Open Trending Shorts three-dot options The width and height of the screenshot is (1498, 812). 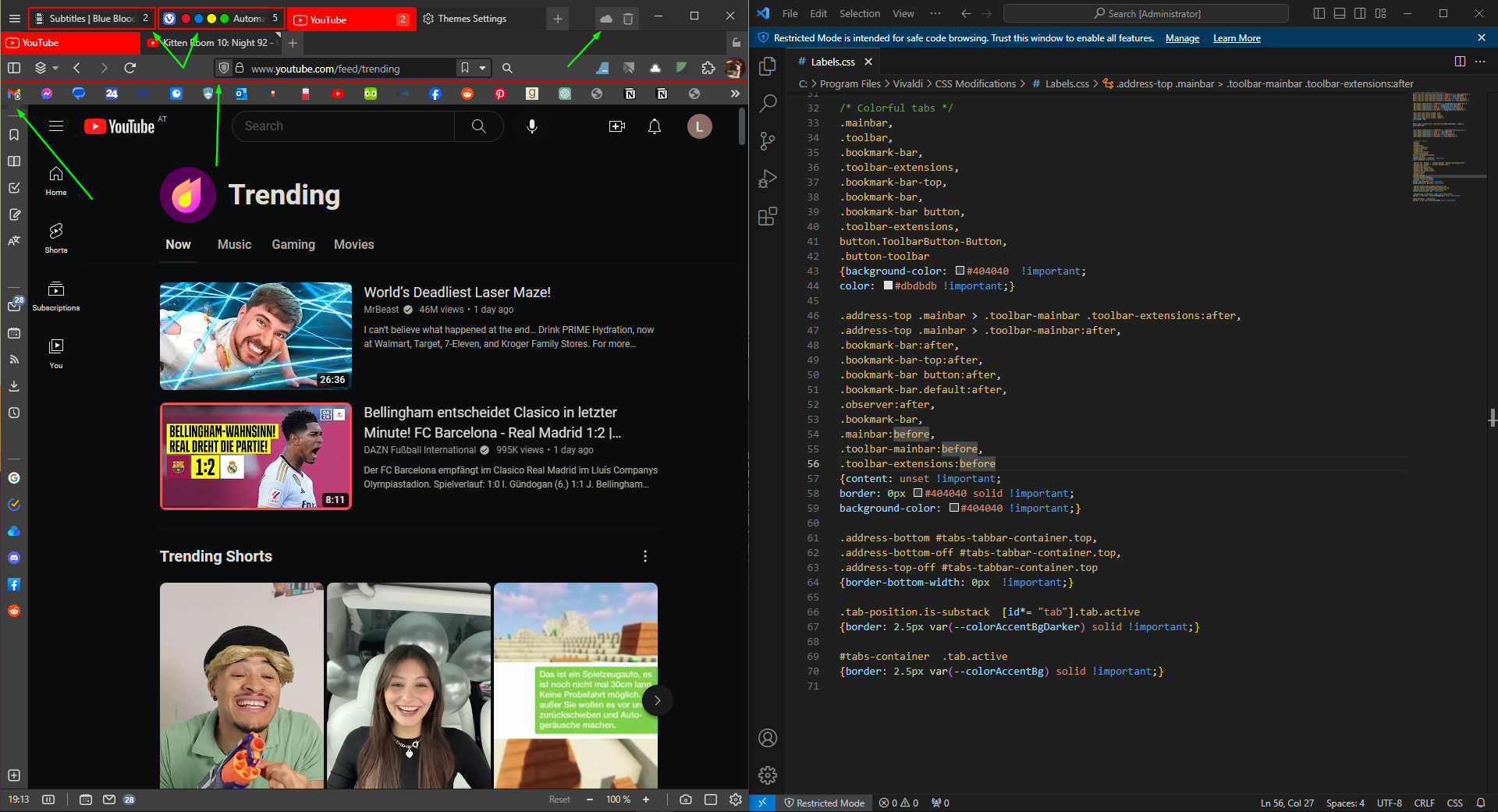pos(645,556)
